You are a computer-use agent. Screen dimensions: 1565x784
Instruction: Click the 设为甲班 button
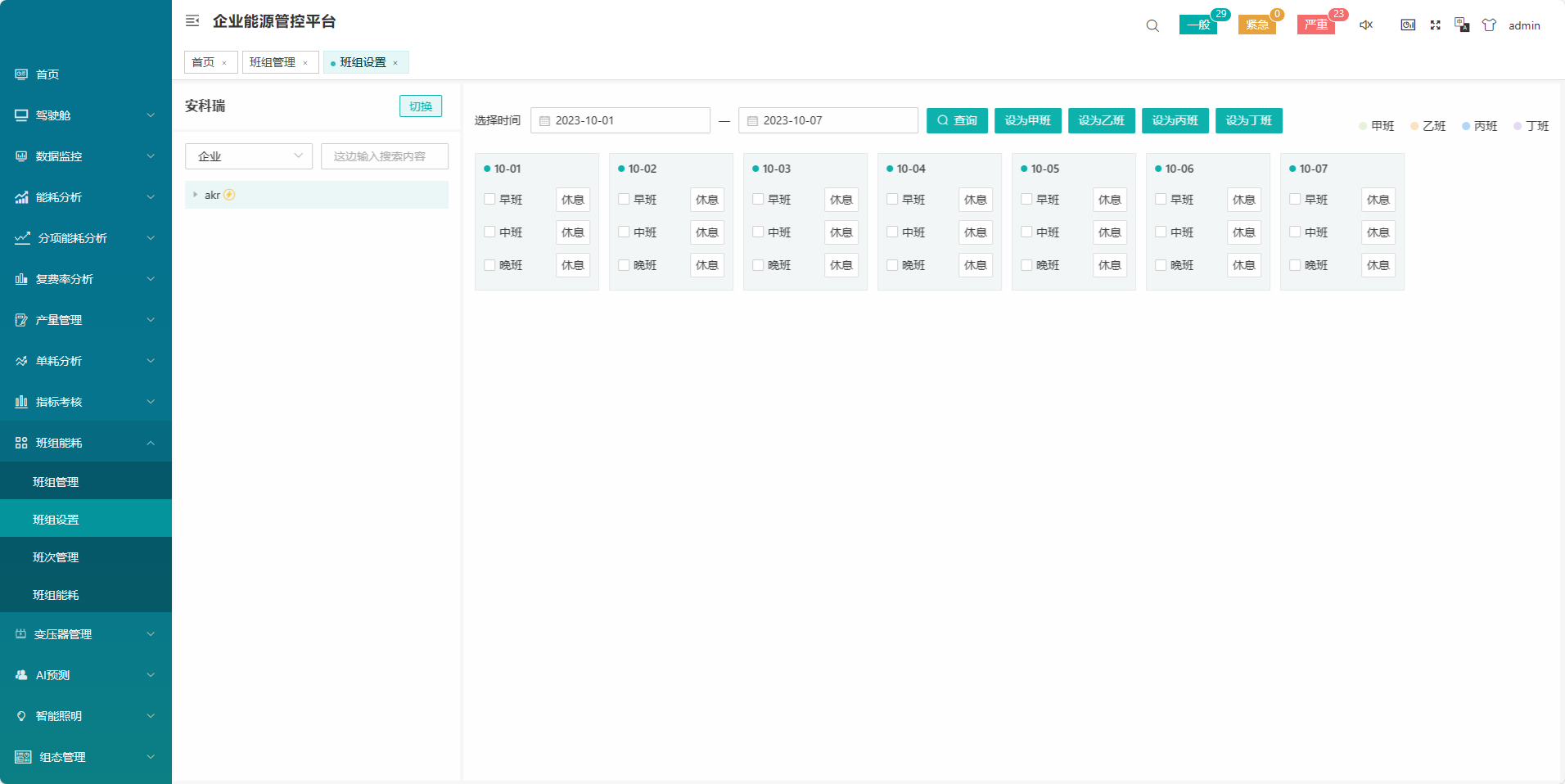(1027, 120)
